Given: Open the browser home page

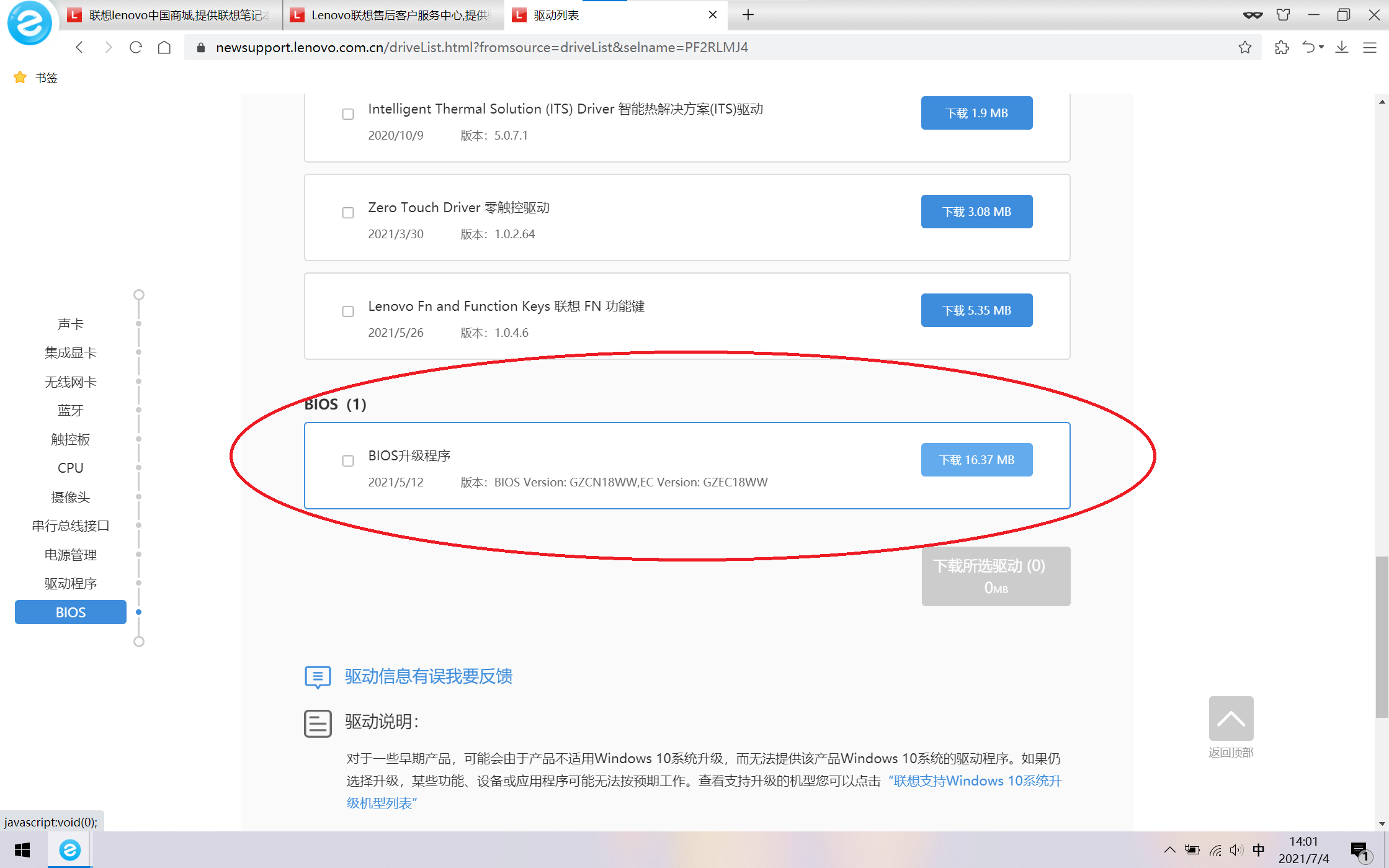Looking at the screenshot, I should pyautogui.click(x=164, y=47).
